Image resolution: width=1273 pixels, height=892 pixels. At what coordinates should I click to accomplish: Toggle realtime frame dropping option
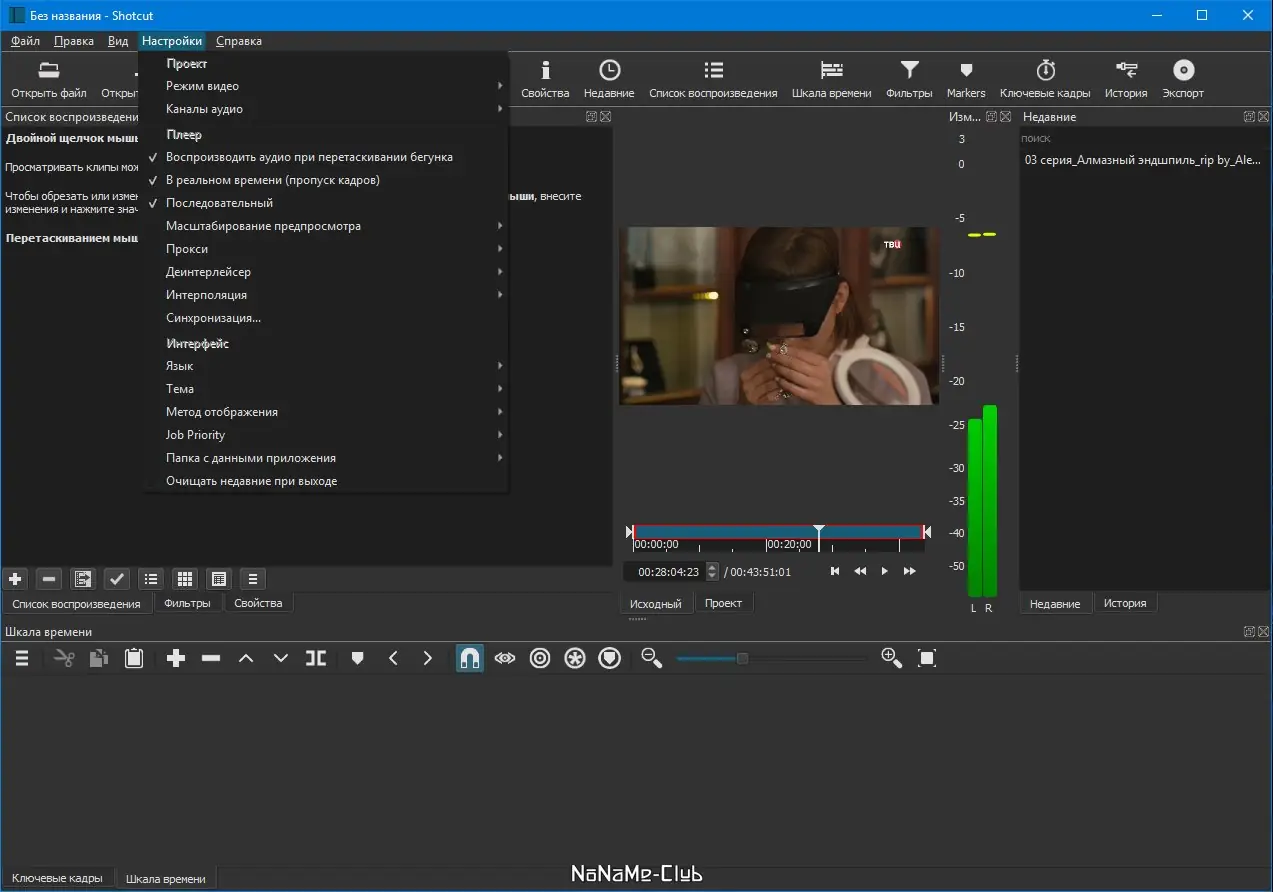[272, 180]
